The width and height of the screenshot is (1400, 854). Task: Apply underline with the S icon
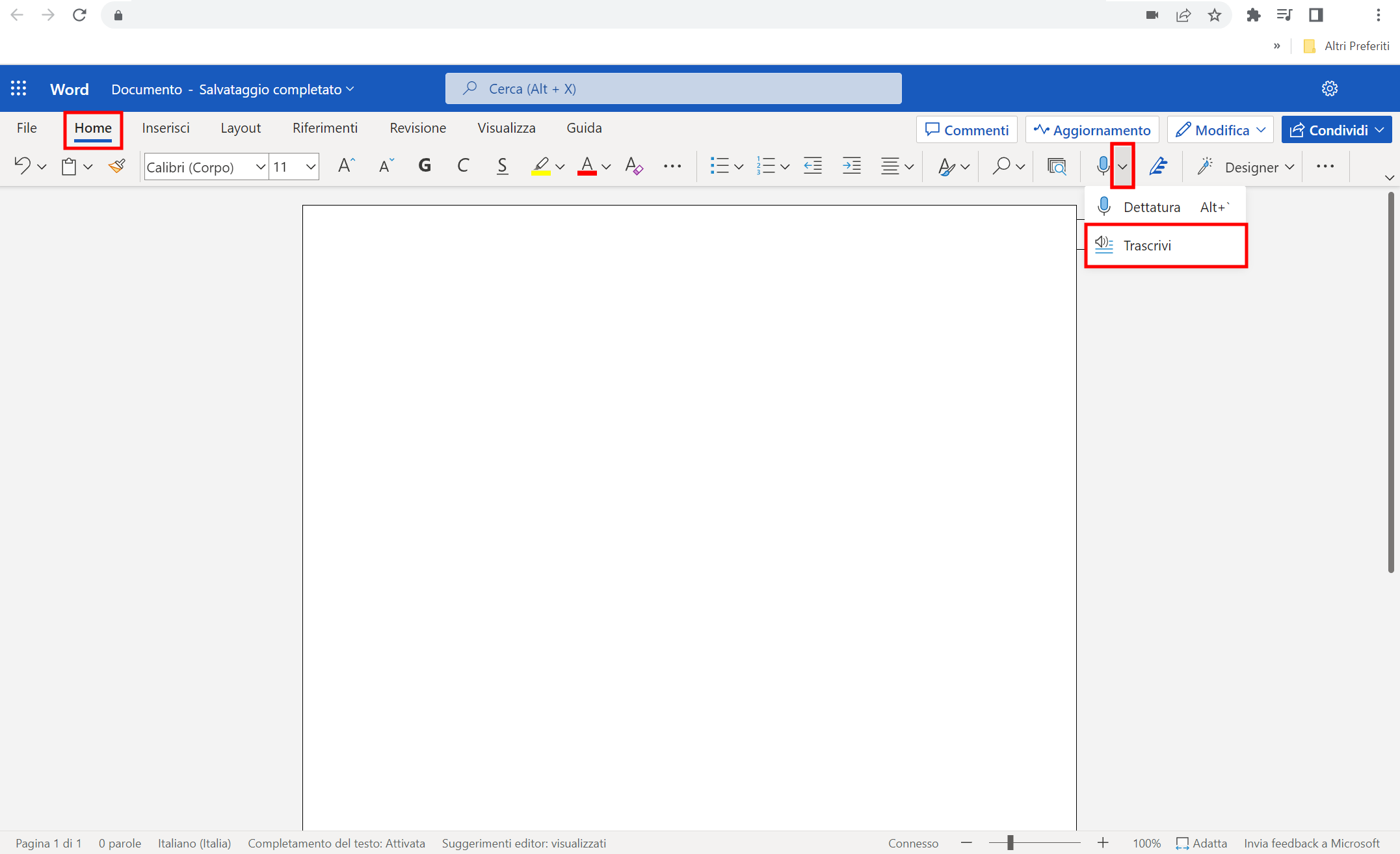pyautogui.click(x=502, y=166)
